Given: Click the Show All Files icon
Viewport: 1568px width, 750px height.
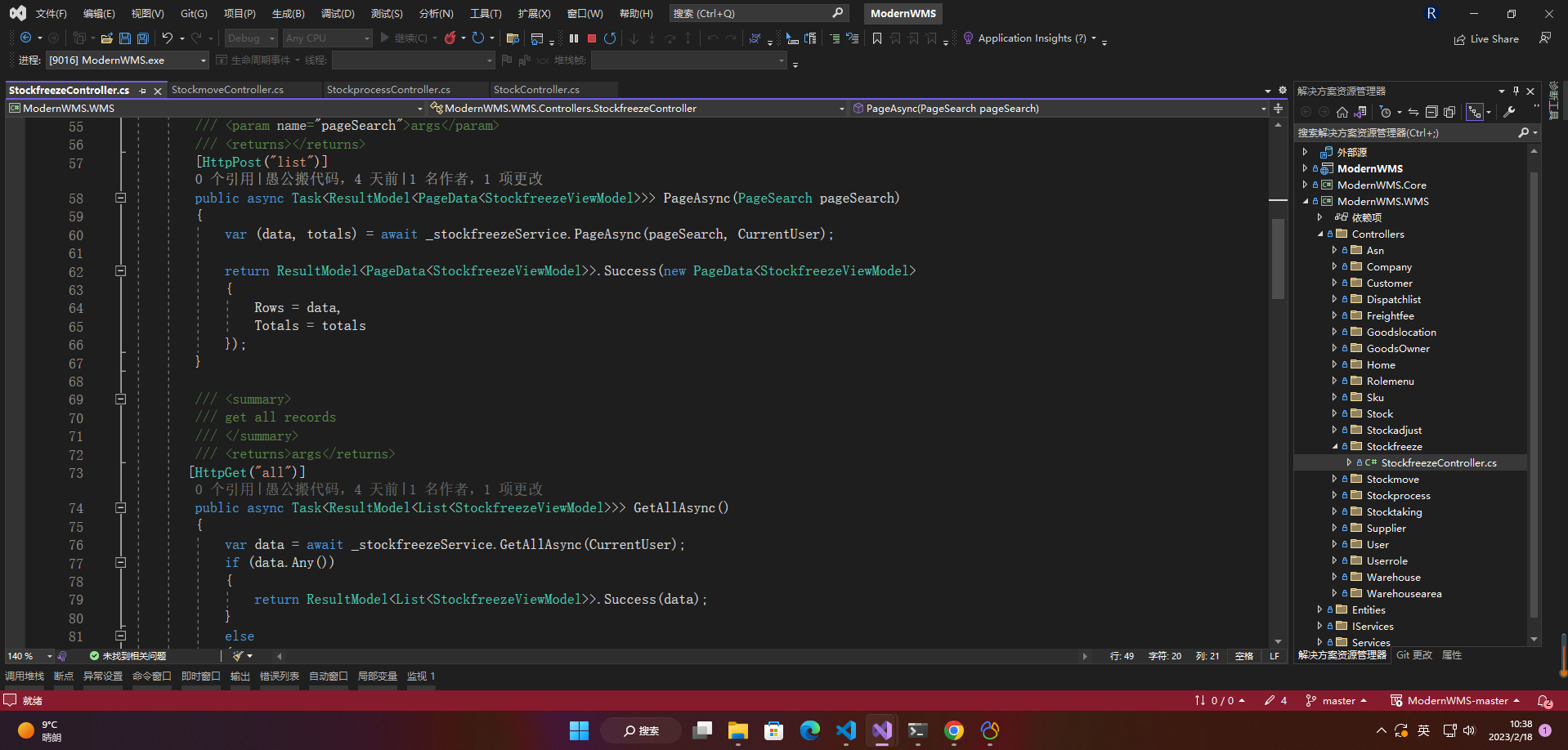Looking at the screenshot, I should click(1449, 112).
